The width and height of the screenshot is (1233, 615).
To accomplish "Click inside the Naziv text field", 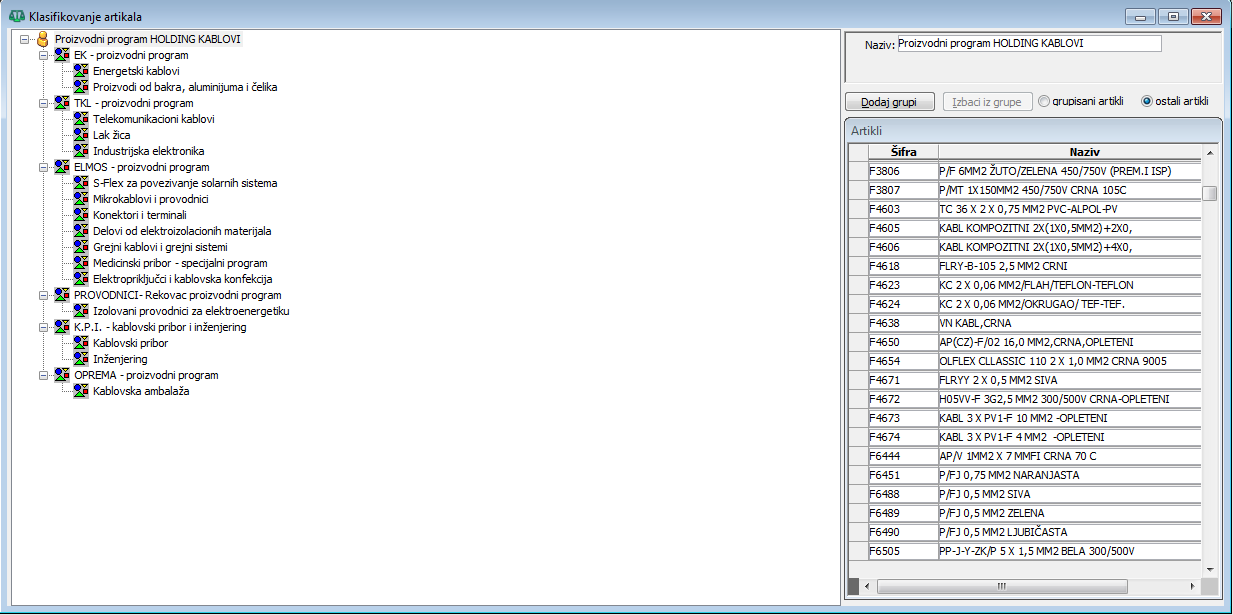I will (x=1029, y=44).
